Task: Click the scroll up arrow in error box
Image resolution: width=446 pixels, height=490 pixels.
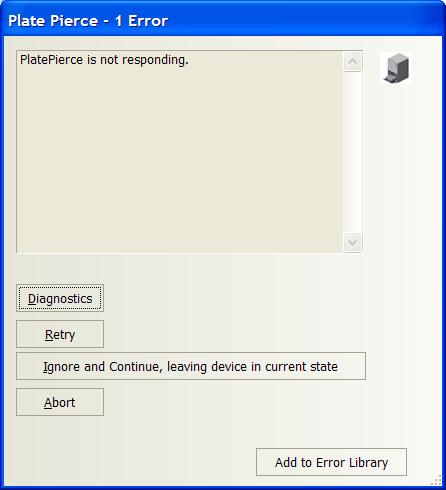Action: (x=352, y=61)
